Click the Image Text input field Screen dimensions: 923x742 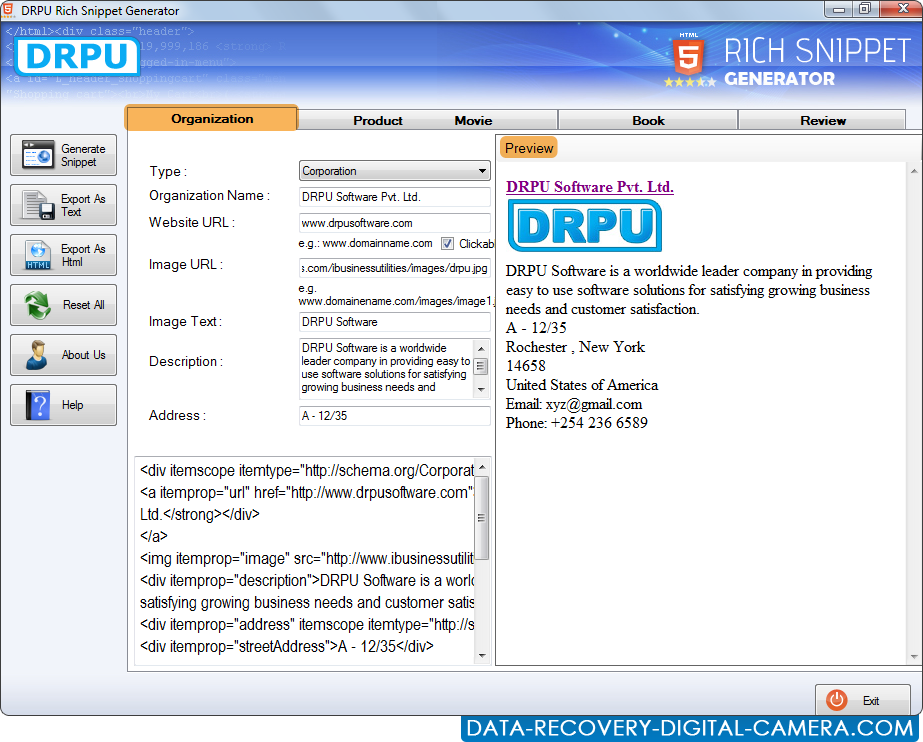coord(394,322)
